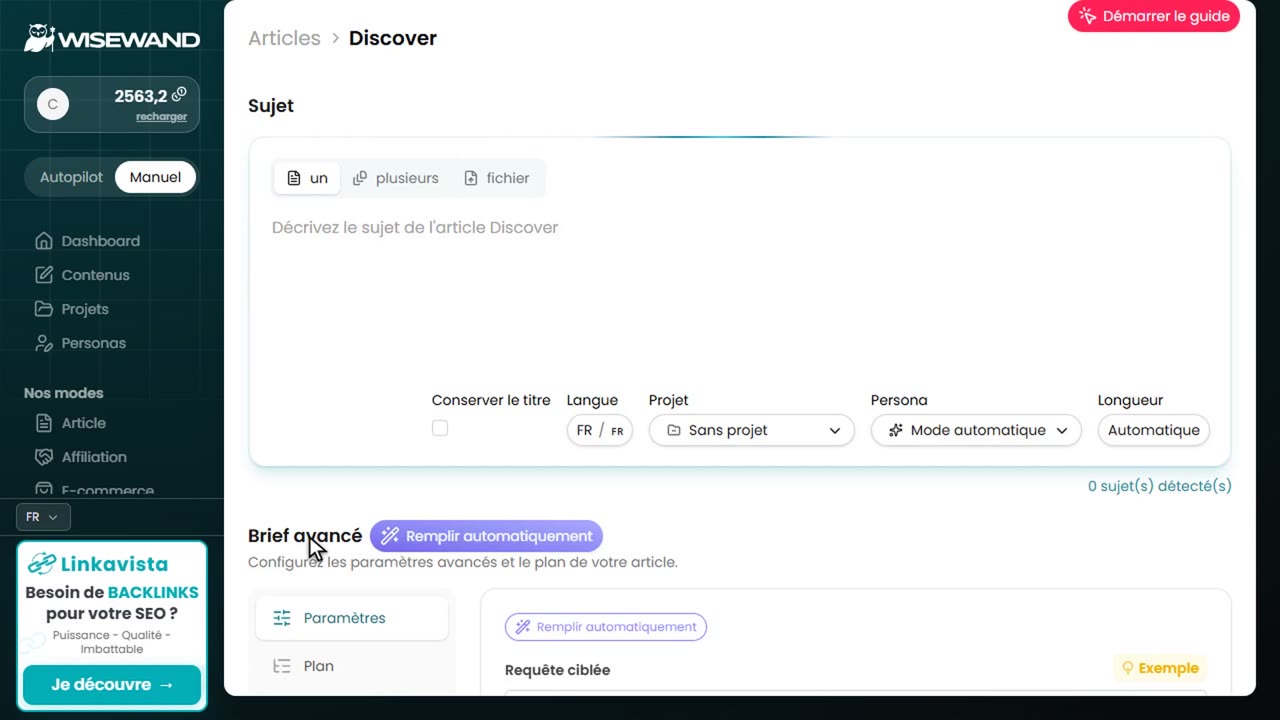Click the lightbulb icon next to Exemple
The height and width of the screenshot is (720, 1280).
coord(1128,668)
